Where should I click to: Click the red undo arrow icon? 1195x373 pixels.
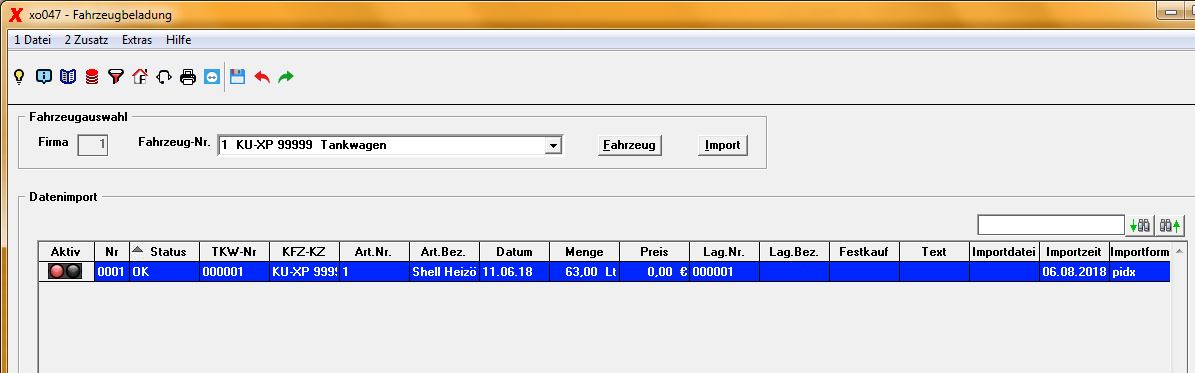coord(261,77)
